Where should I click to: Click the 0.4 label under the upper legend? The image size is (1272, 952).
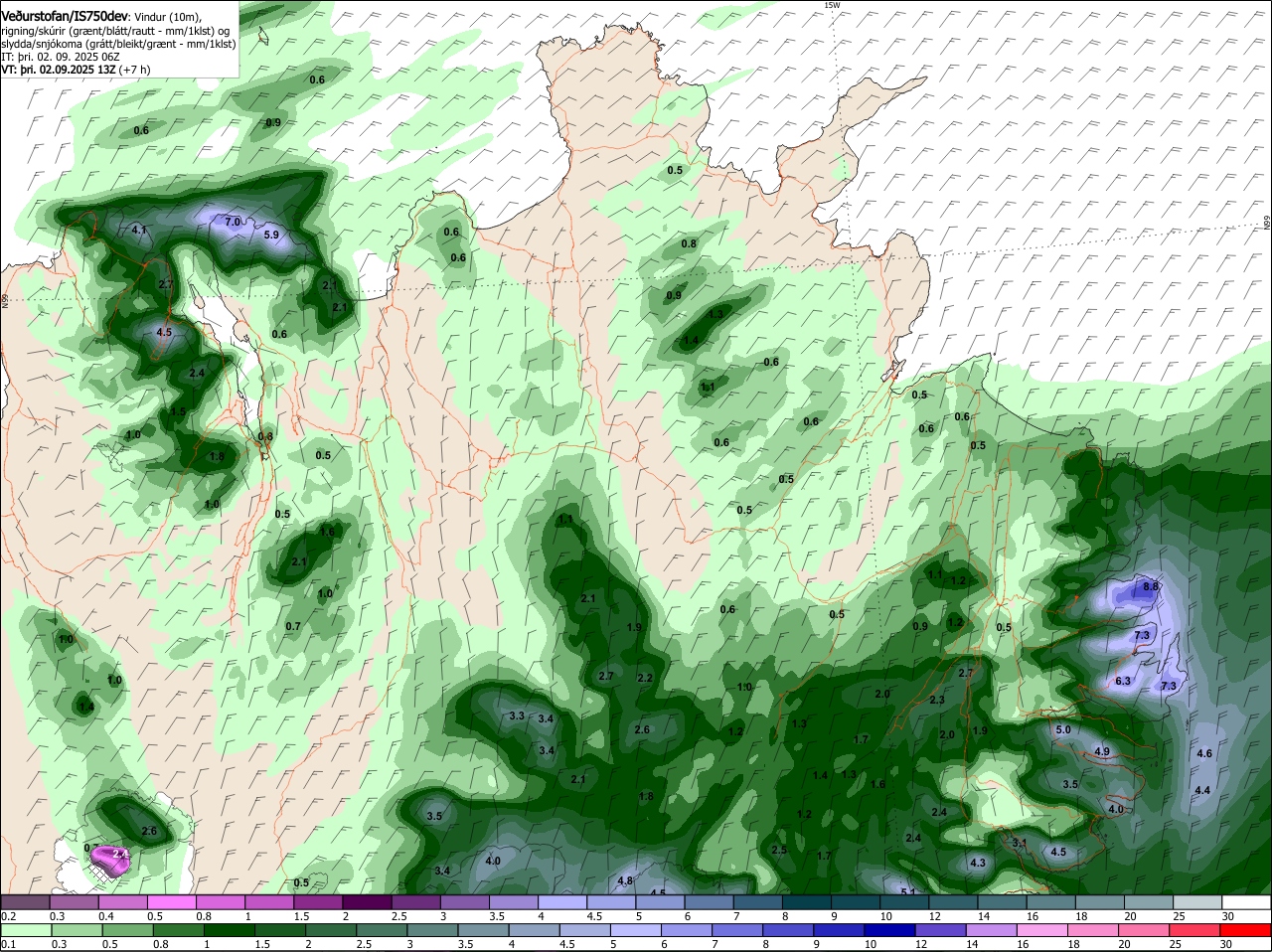[x=106, y=916]
